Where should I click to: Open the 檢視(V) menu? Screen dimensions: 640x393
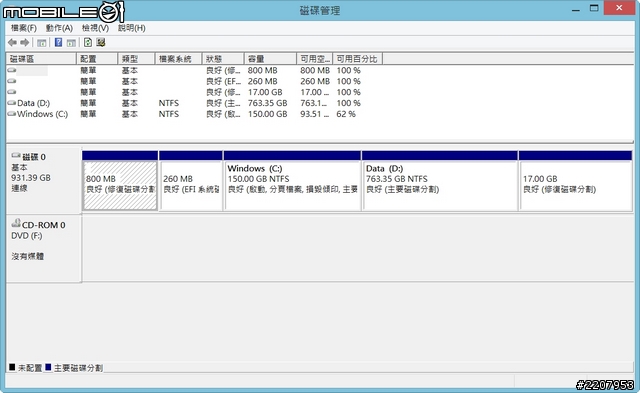click(95, 28)
